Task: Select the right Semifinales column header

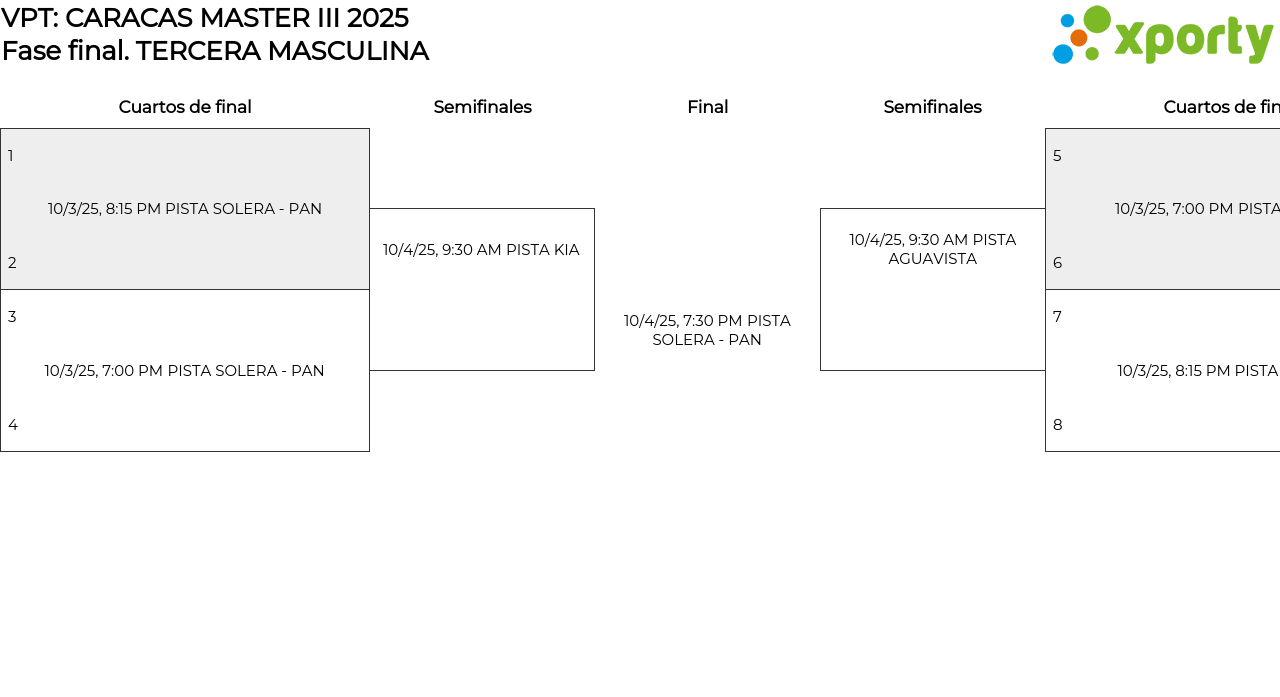Action: [x=932, y=107]
